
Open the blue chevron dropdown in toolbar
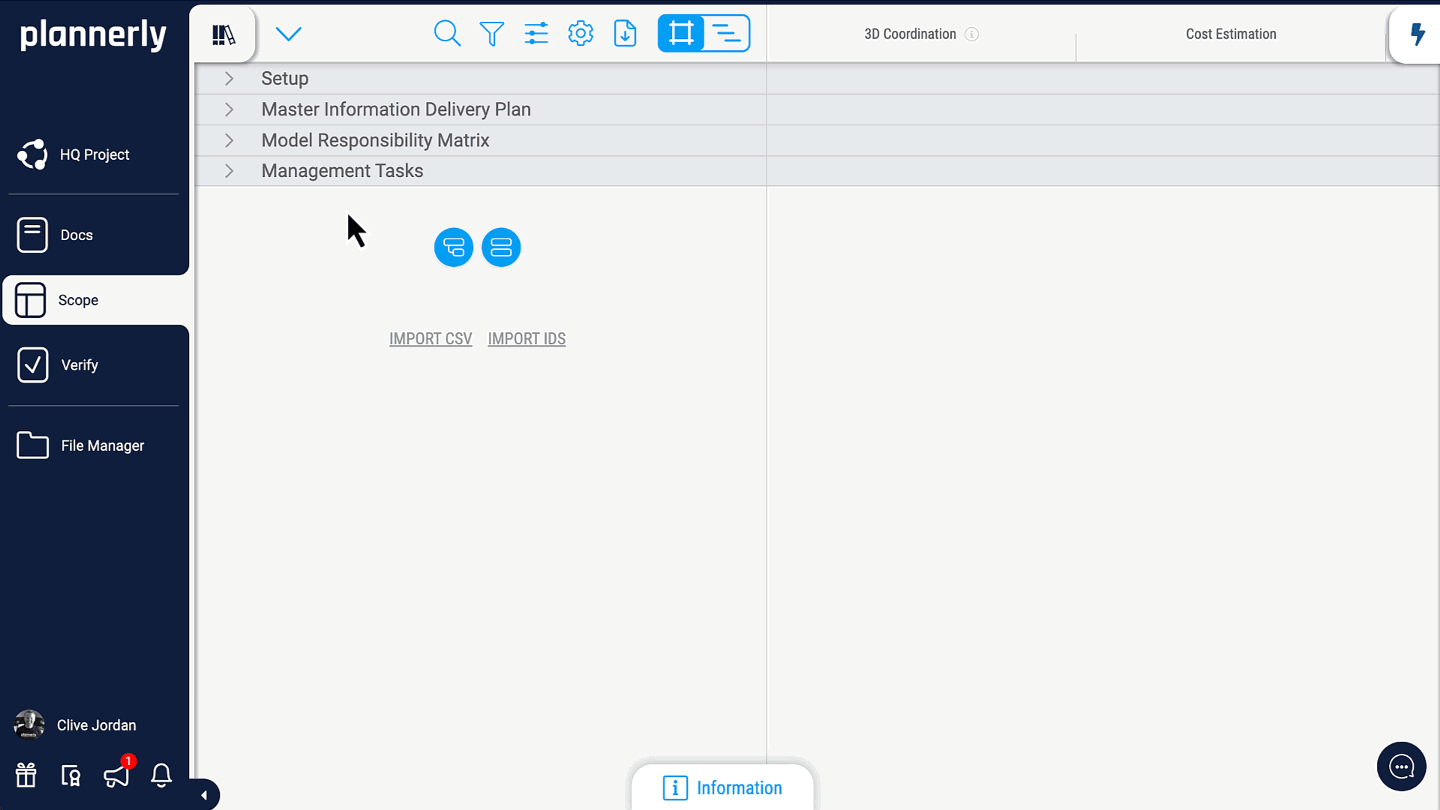tap(288, 34)
